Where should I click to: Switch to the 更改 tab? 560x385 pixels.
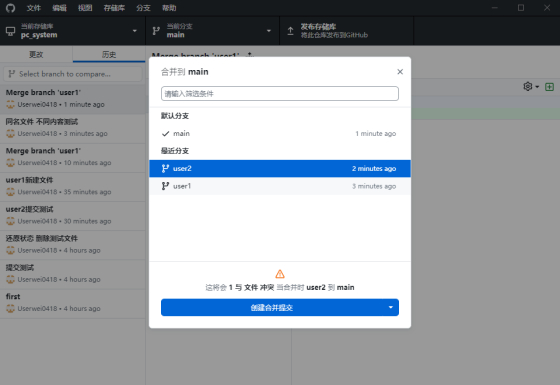pos(36,54)
